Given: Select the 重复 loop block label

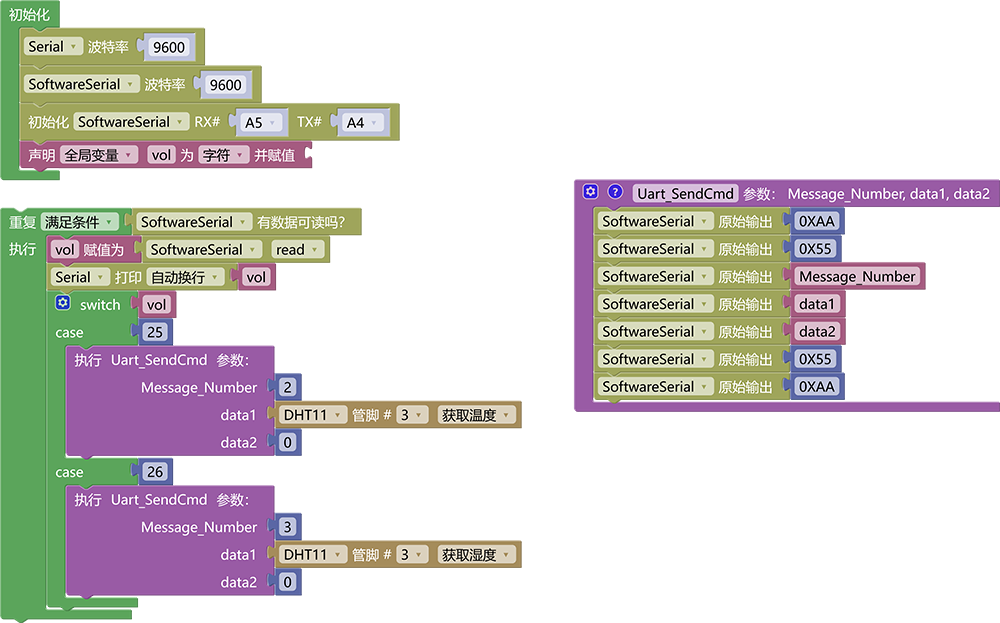Looking at the screenshot, I should pyautogui.click(x=22, y=222).
